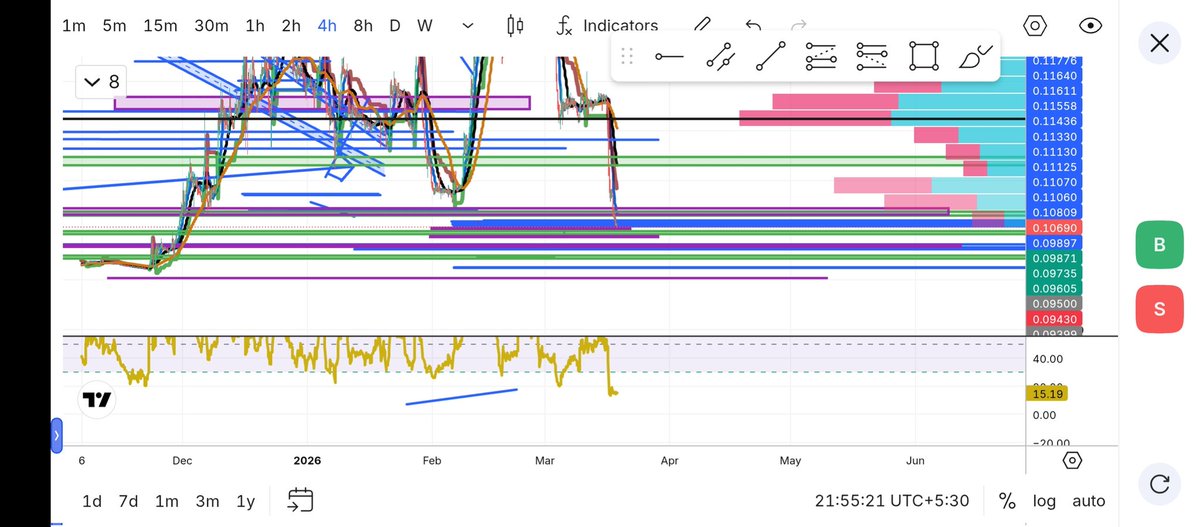The image size is (1200, 527).
Task: Set date range to 1y
Action: click(245, 501)
